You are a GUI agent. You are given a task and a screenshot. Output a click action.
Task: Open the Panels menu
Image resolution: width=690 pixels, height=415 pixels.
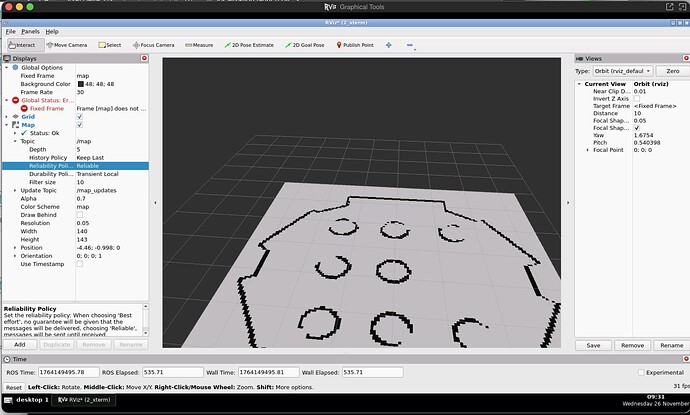(30, 31)
